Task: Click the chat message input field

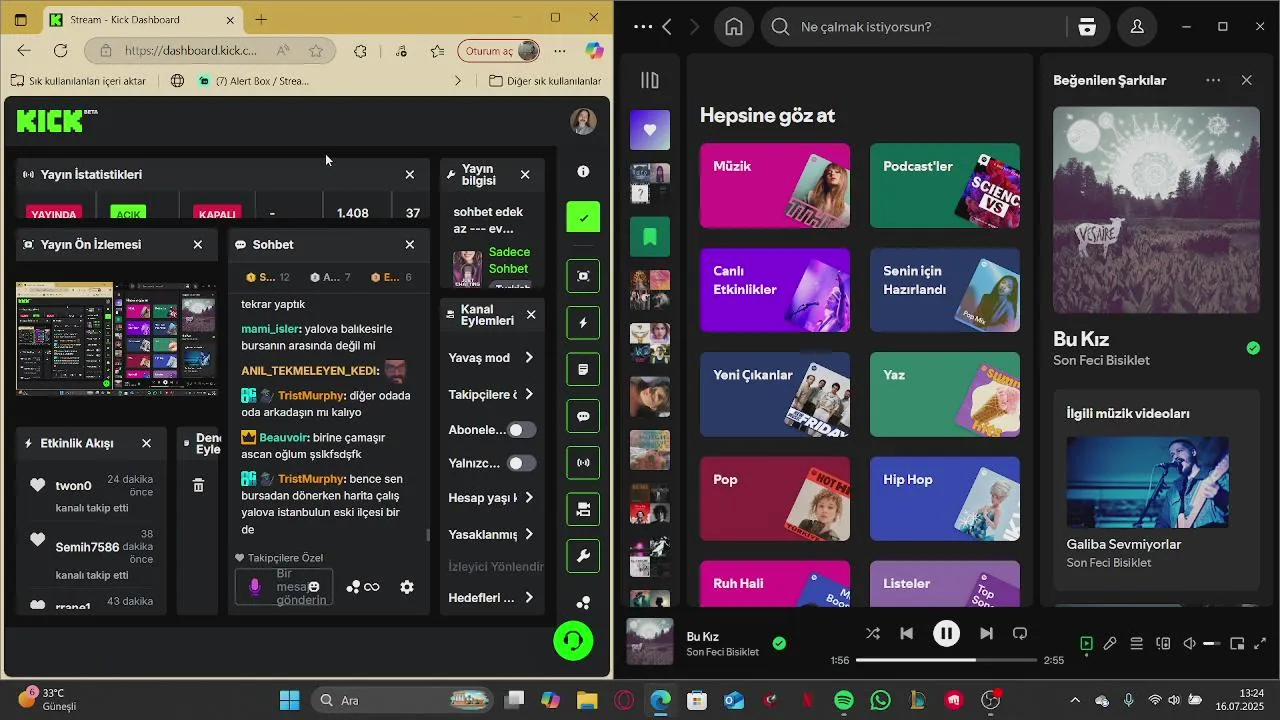Action: [x=283, y=587]
